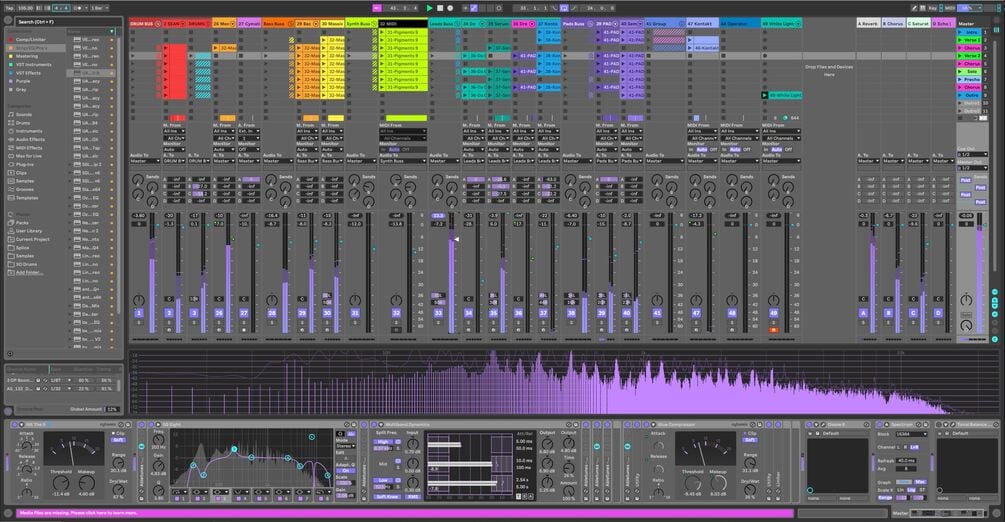Select the 47 Kontakt track header
Image resolution: width=1005 pixels, height=522 pixels.
point(702,24)
